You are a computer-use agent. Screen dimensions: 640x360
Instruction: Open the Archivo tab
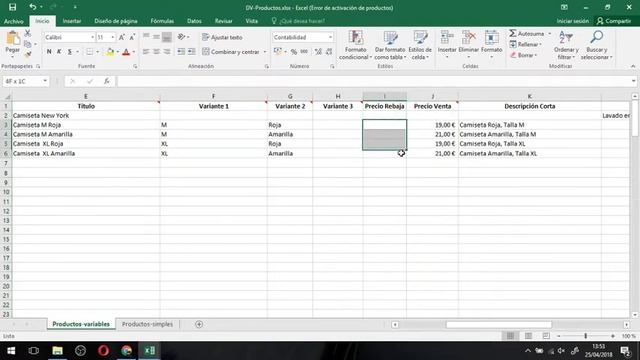click(x=14, y=21)
